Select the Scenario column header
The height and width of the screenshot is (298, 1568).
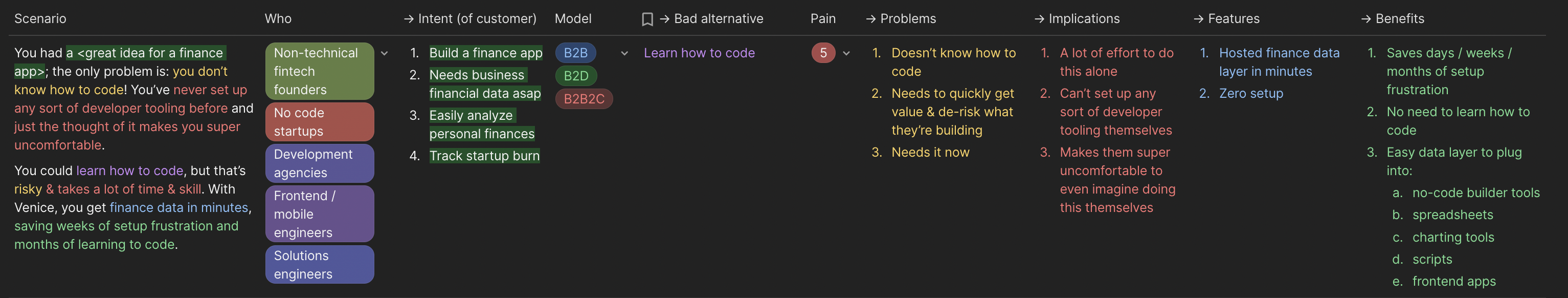click(40, 19)
